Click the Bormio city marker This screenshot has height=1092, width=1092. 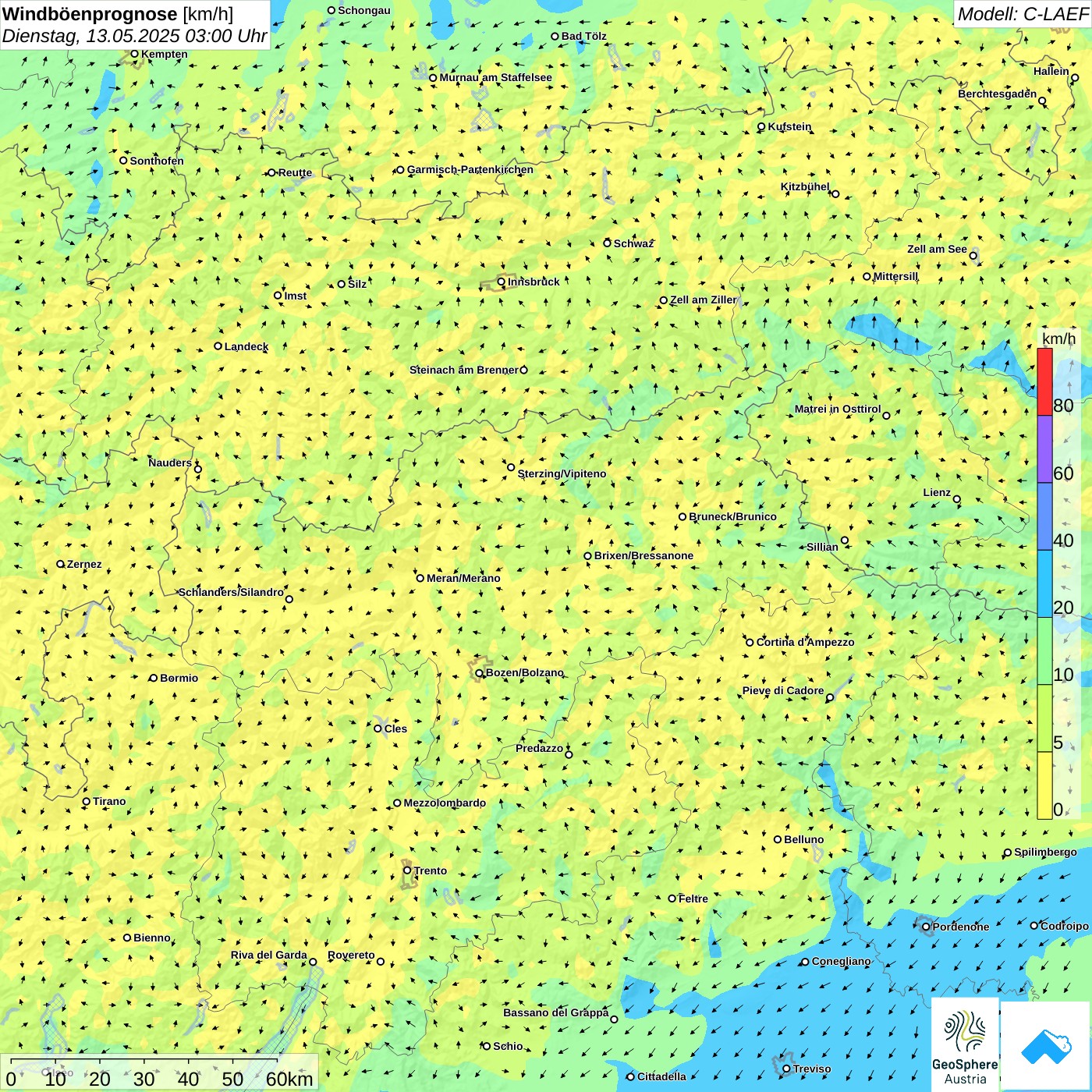[x=154, y=678]
